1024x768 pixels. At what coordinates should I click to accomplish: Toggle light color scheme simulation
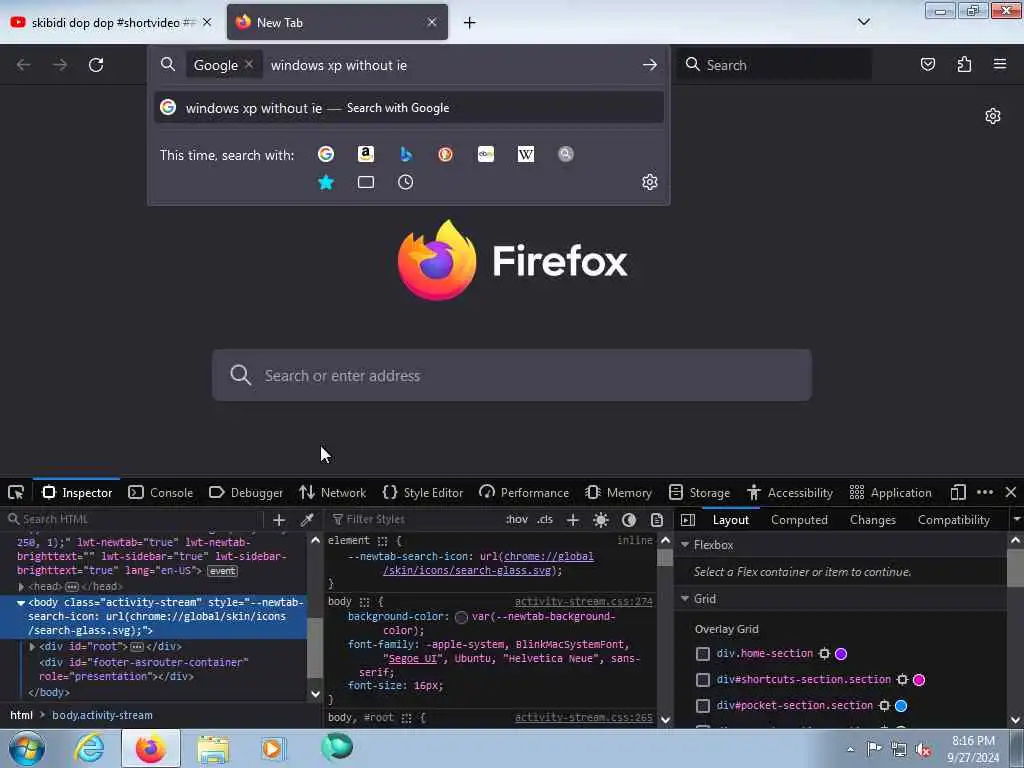(601, 520)
